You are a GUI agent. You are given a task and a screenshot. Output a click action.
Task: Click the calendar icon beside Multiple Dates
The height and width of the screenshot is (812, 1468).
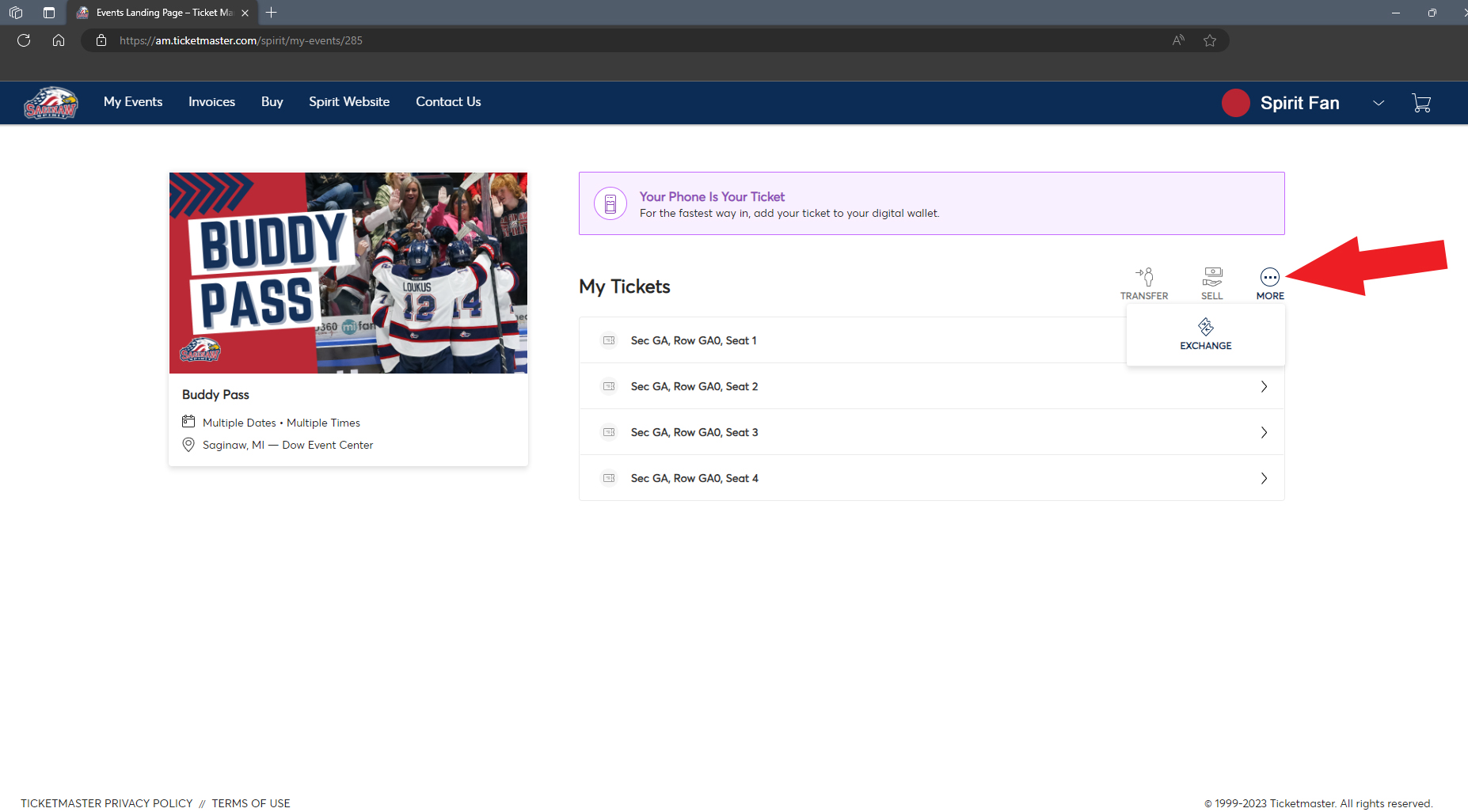coord(188,422)
